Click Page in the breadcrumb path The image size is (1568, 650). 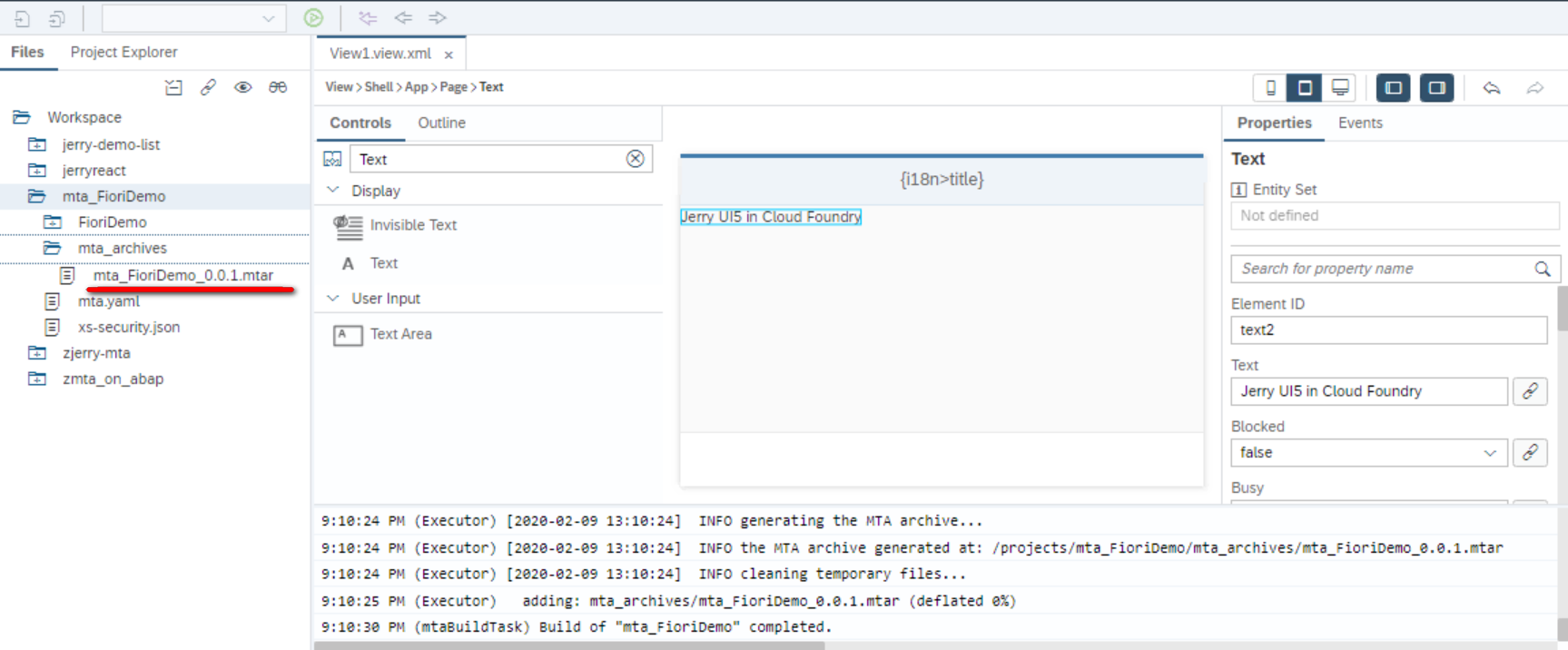point(453,87)
